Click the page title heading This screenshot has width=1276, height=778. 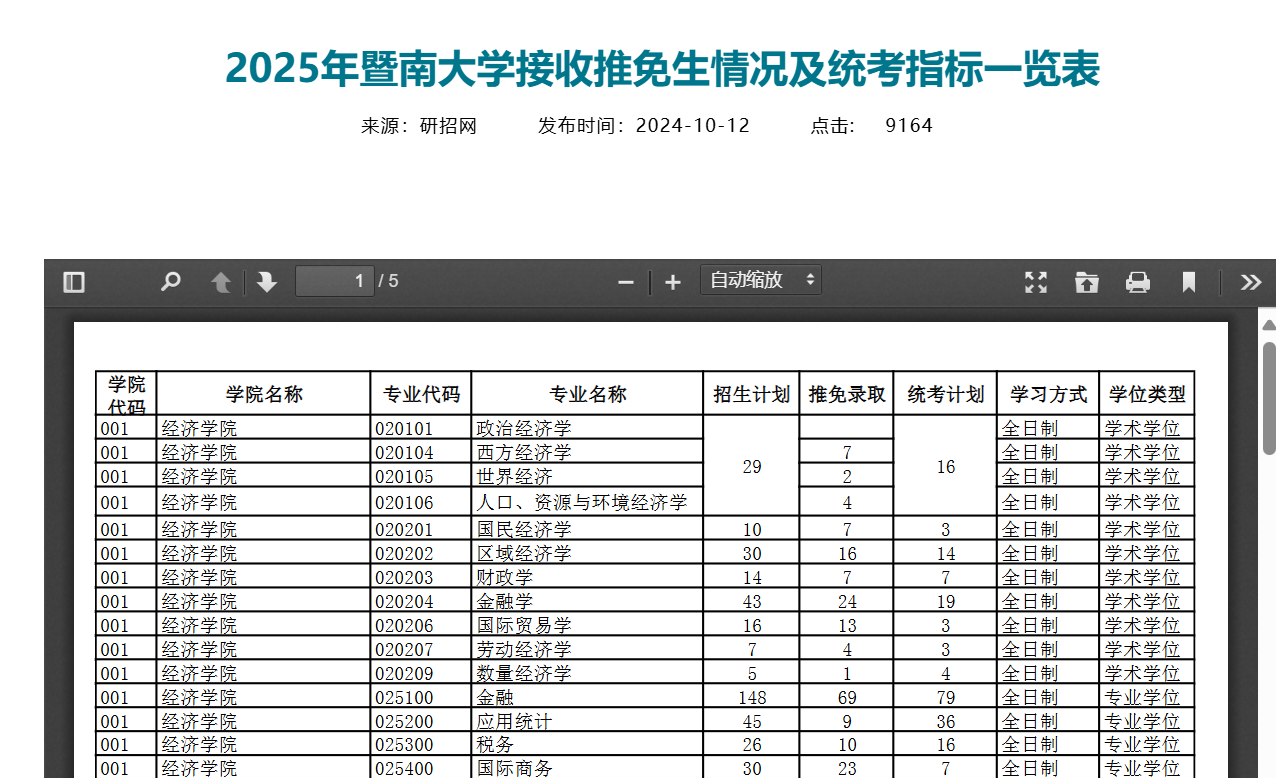(x=662, y=68)
